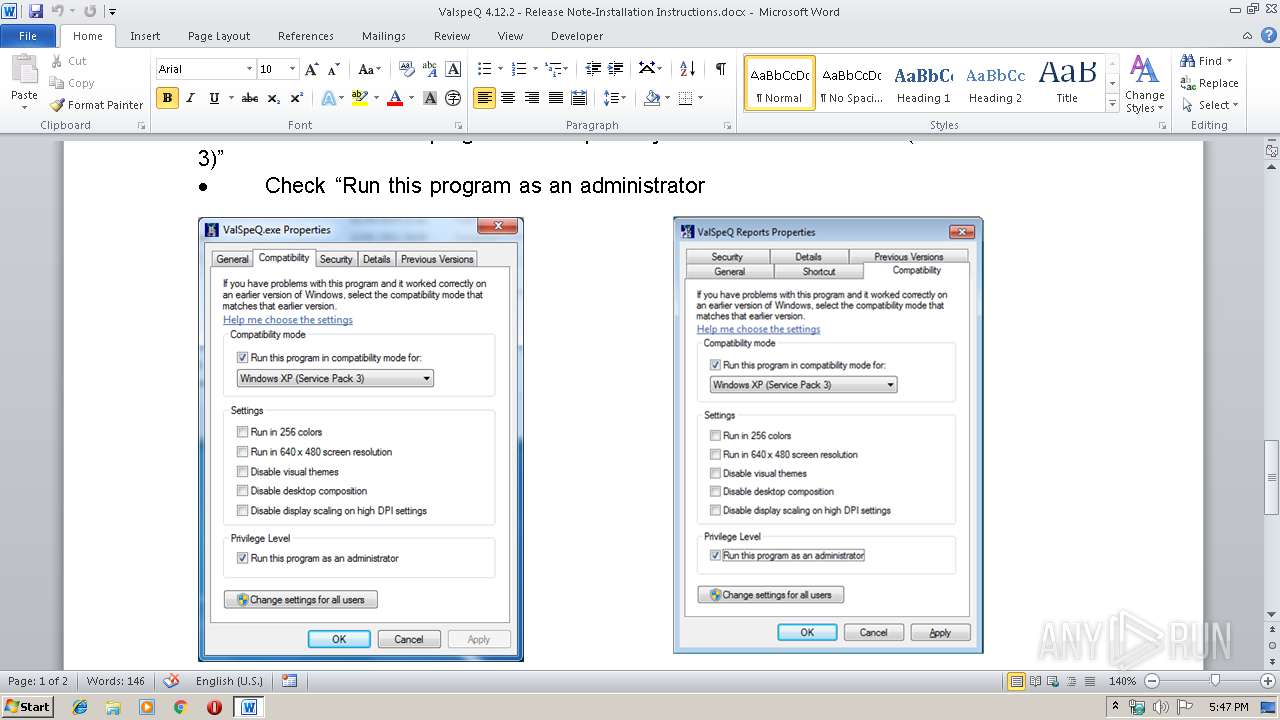Viewport: 1280px width, 720px height.
Task: Open the Paragraph dialog launcher
Action: point(727,126)
